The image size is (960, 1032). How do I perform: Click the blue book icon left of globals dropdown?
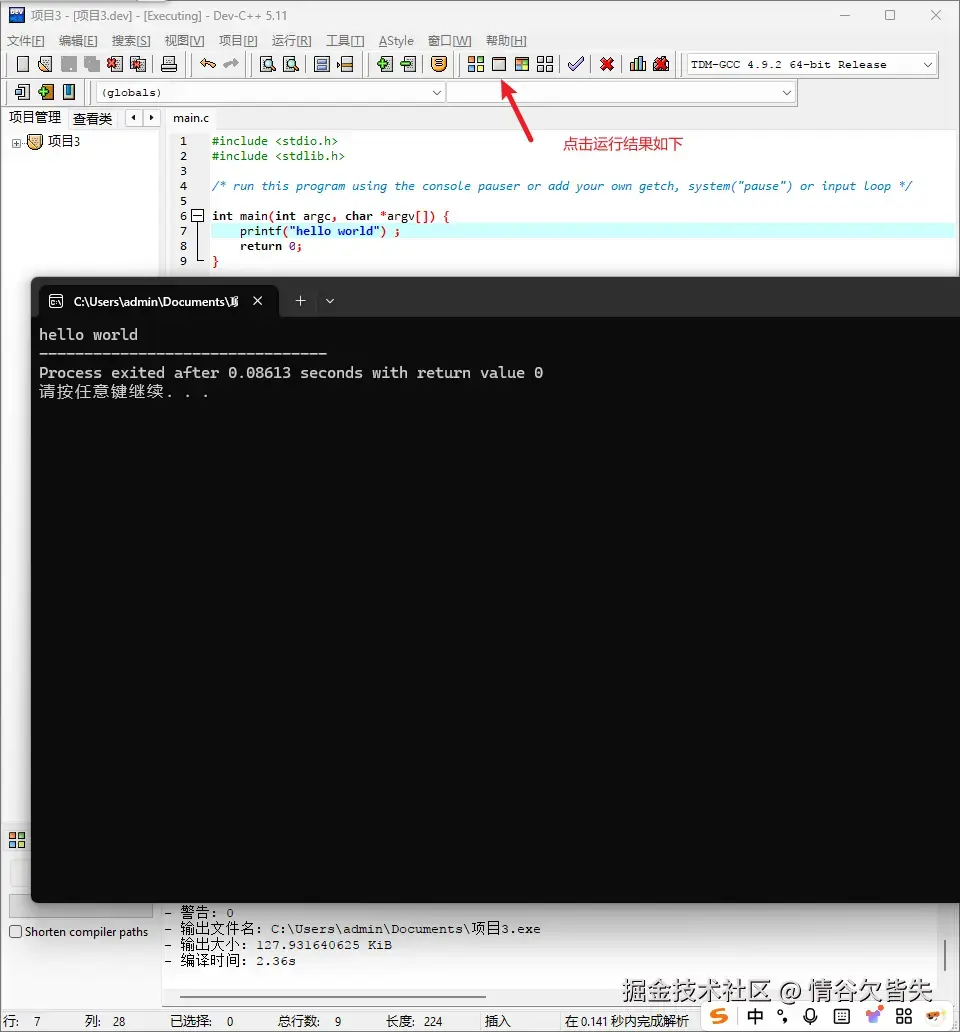[68, 92]
